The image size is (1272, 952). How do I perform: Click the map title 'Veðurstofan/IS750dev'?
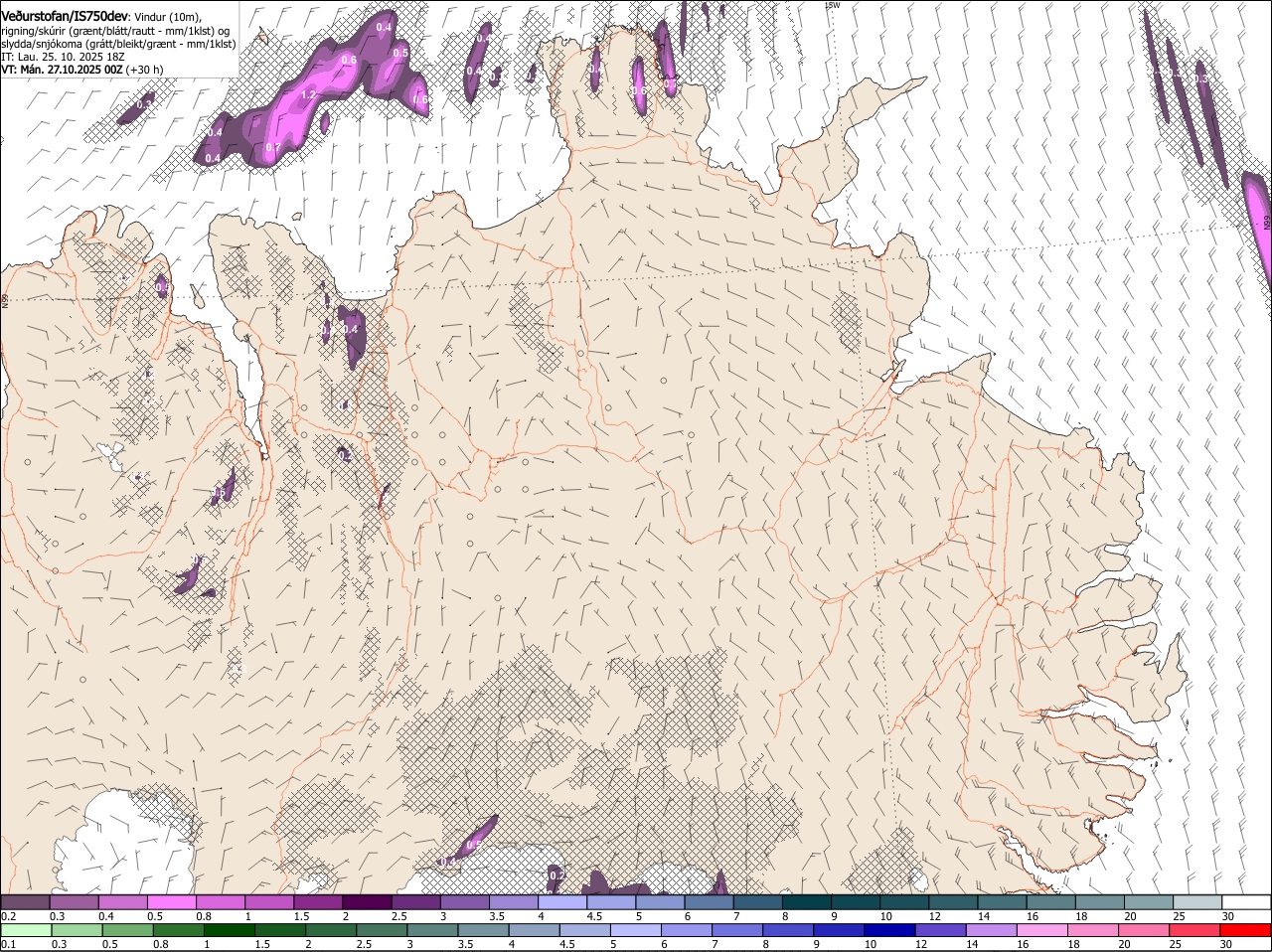tap(66, 16)
